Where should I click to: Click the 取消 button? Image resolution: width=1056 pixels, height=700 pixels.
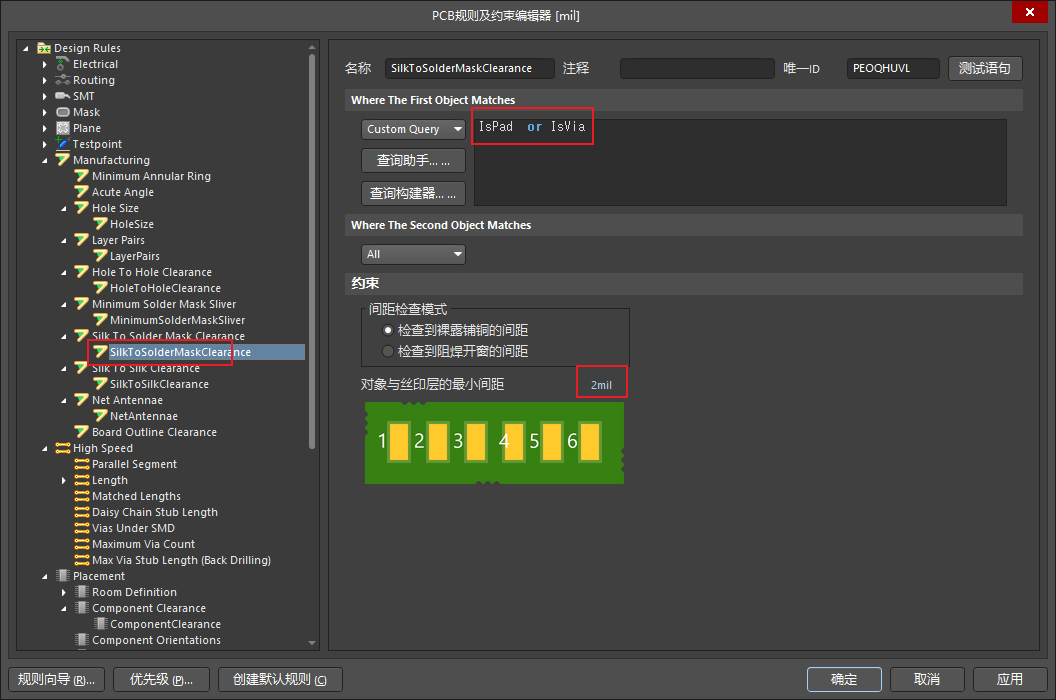pos(927,679)
